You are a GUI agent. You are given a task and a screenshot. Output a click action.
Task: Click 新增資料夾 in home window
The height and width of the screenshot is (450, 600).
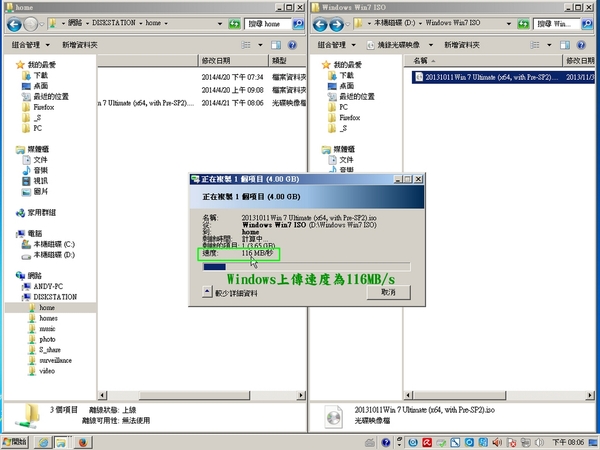pyautogui.click(x=80, y=45)
